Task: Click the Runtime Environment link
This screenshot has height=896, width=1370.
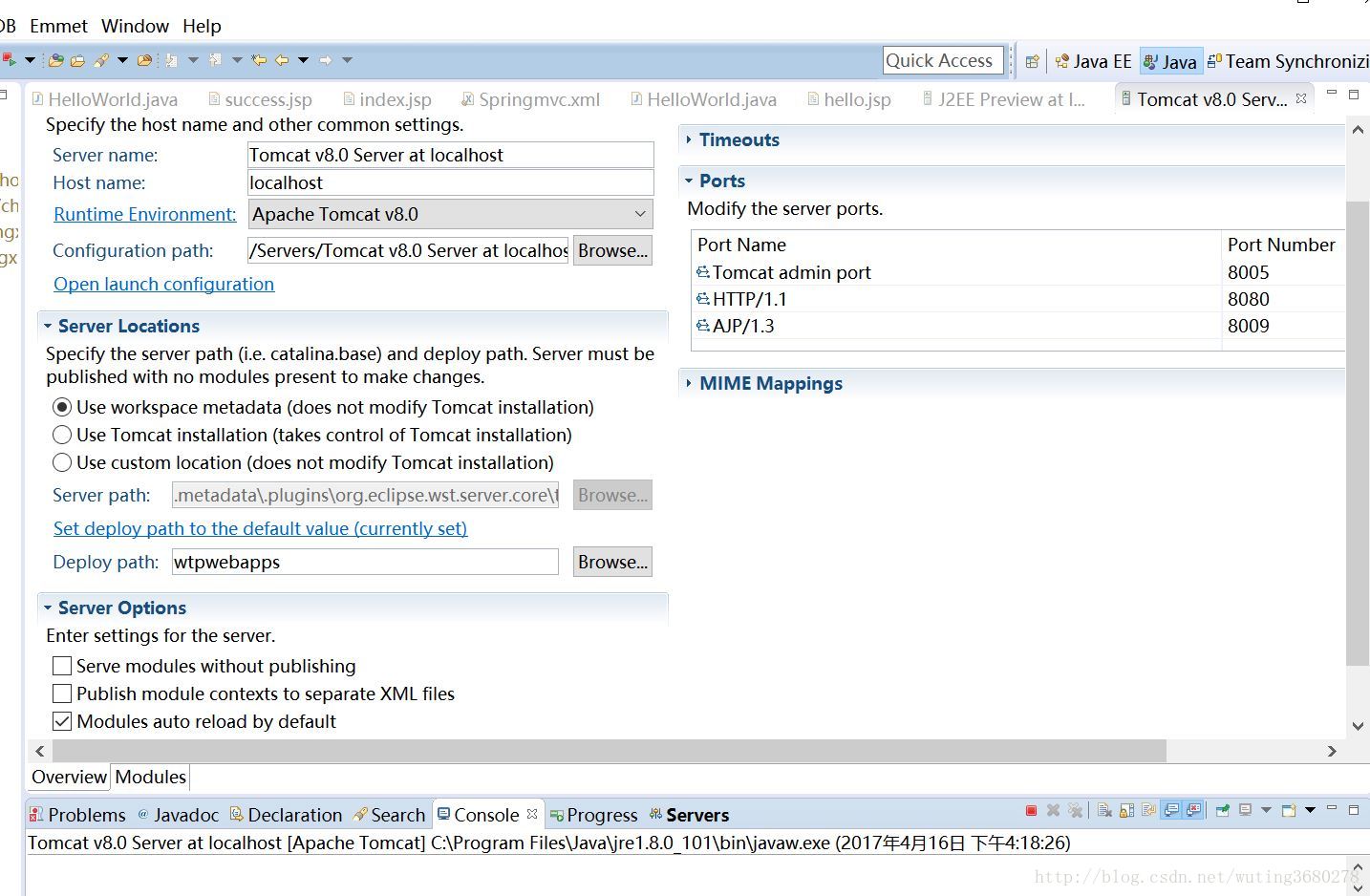Action: pos(144,214)
